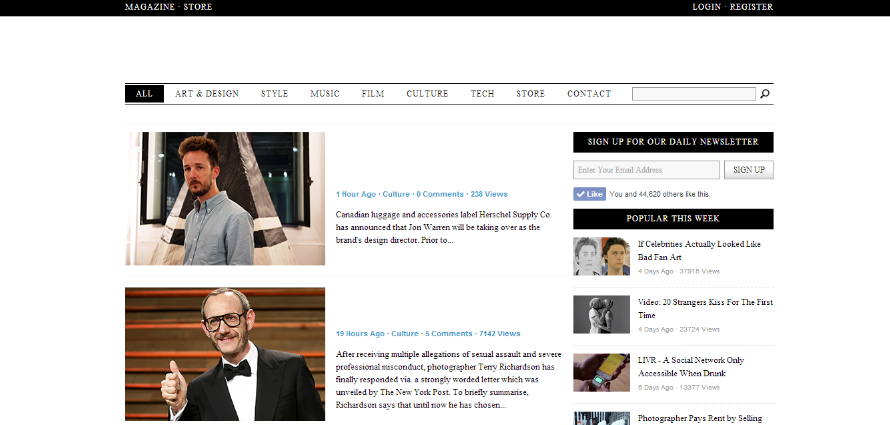Click the search magnifier icon
This screenshot has width=890, height=425.
pos(765,94)
